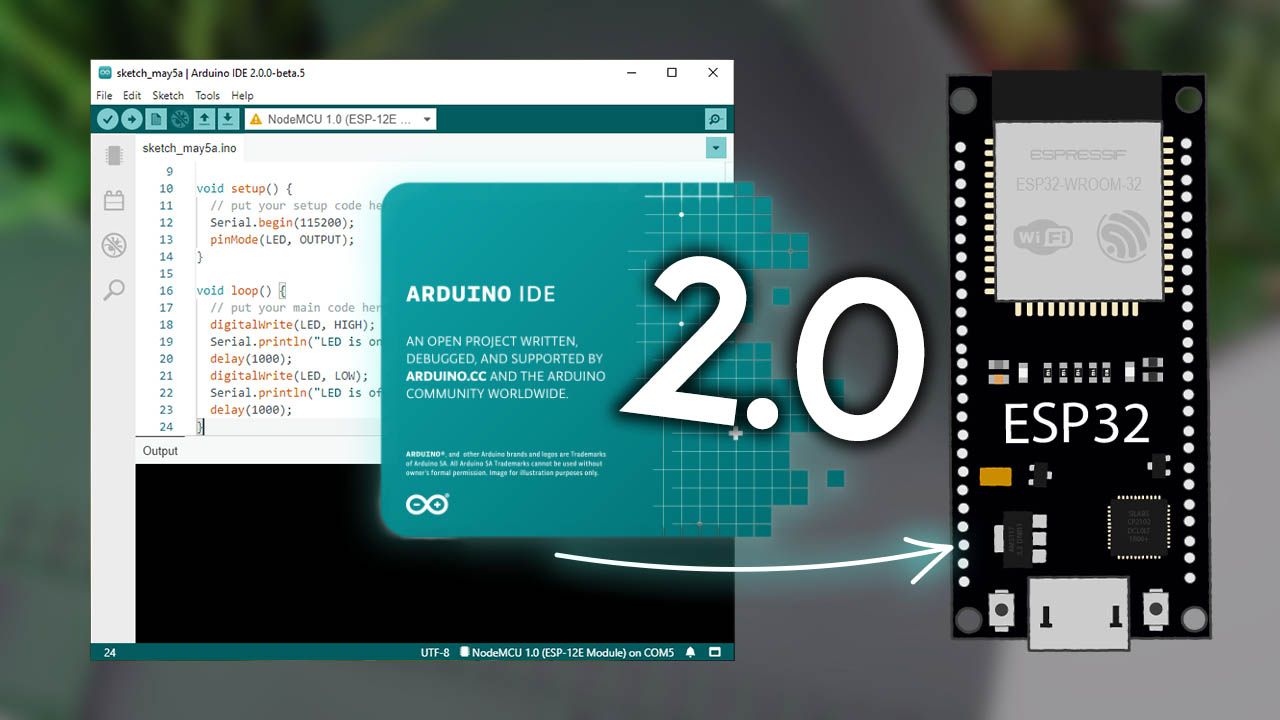The width and height of the screenshot is (1280, 720).
Task: Select the Start Debugging toolbar icon
Action: (179, 118)
